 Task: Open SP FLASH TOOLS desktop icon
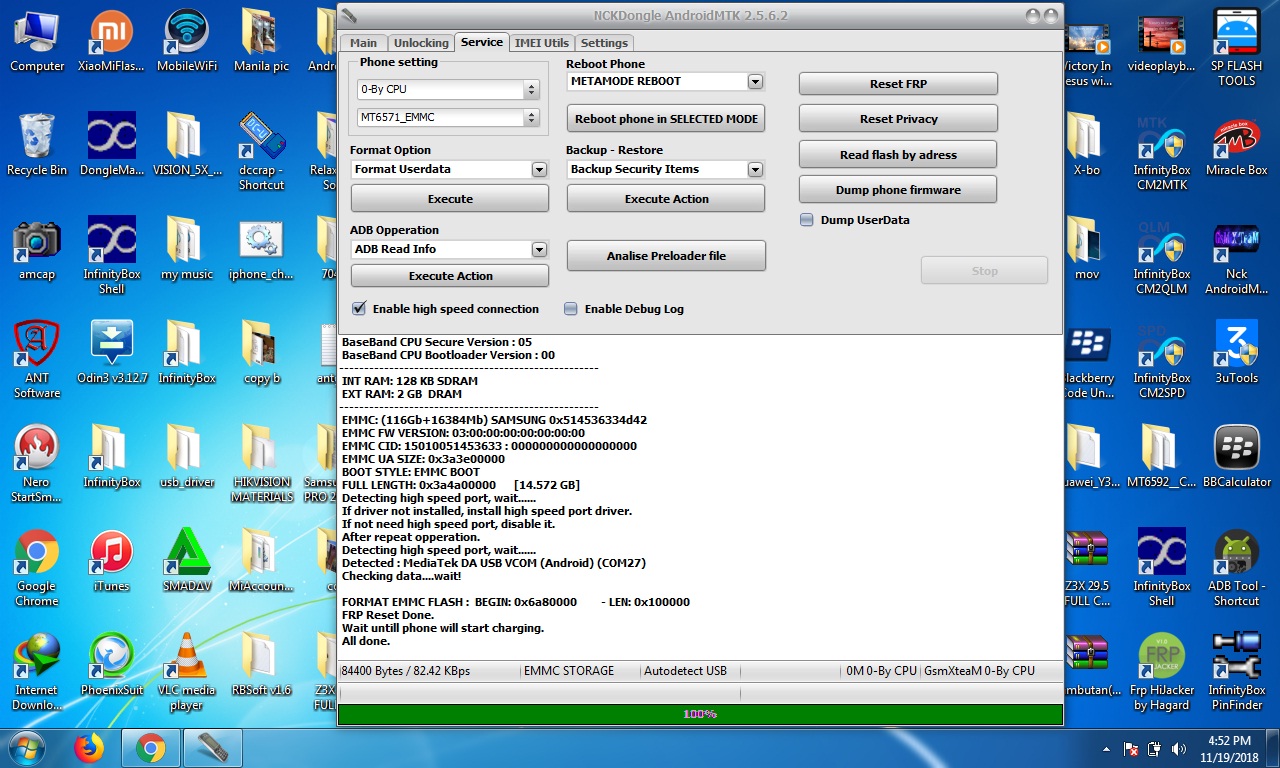[1236, 49]
